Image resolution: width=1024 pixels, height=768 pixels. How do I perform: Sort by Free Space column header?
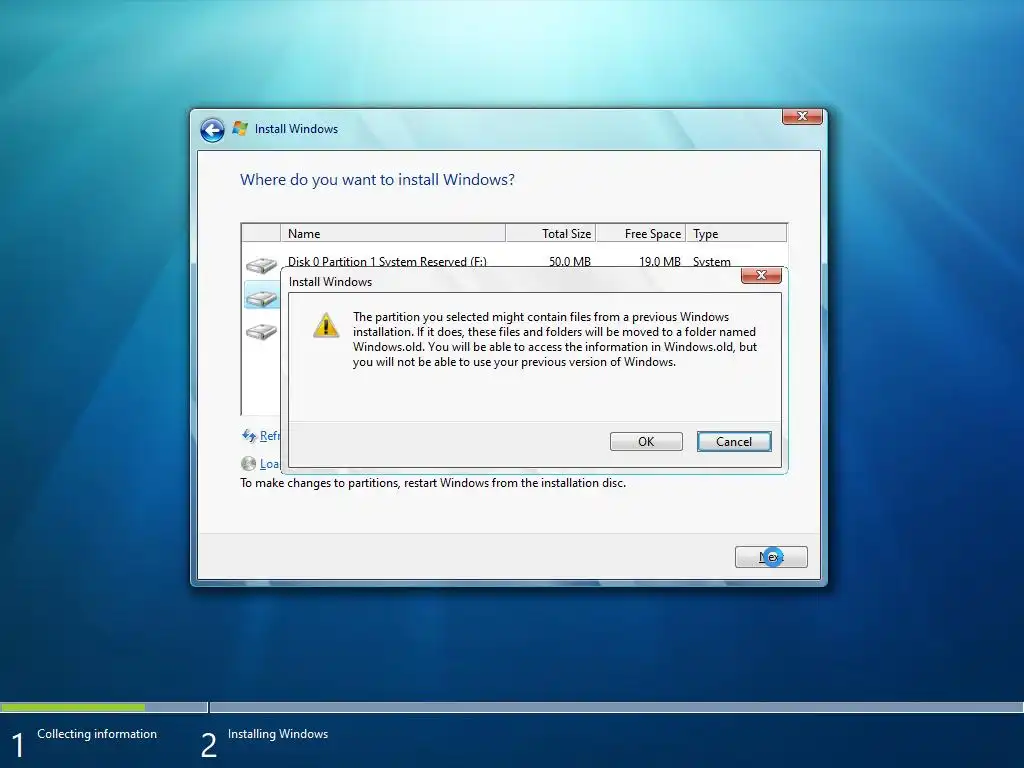[641, 233]
